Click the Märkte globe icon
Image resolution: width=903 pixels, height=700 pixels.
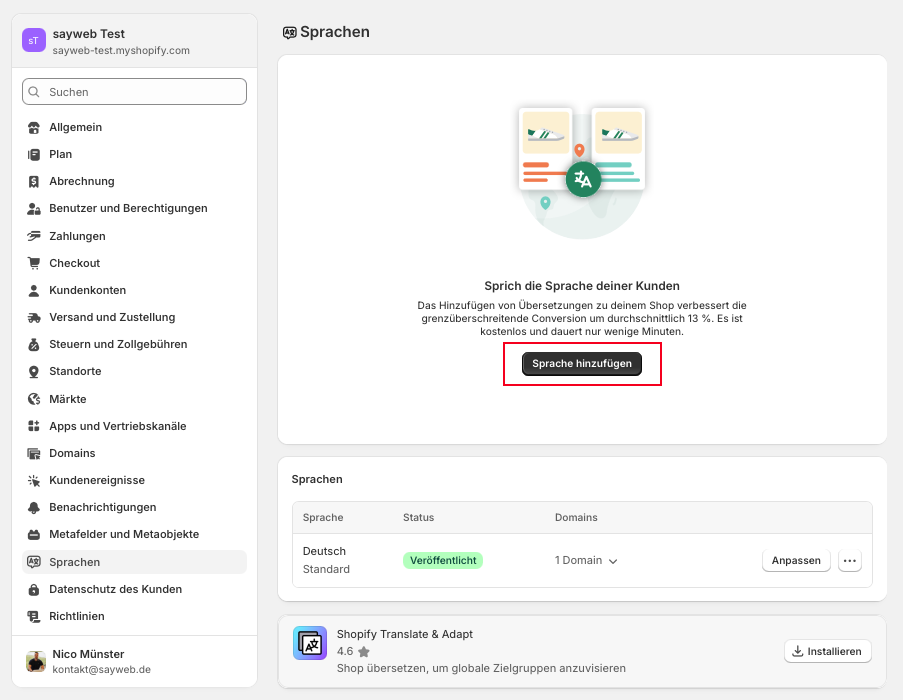pos(34,399)
